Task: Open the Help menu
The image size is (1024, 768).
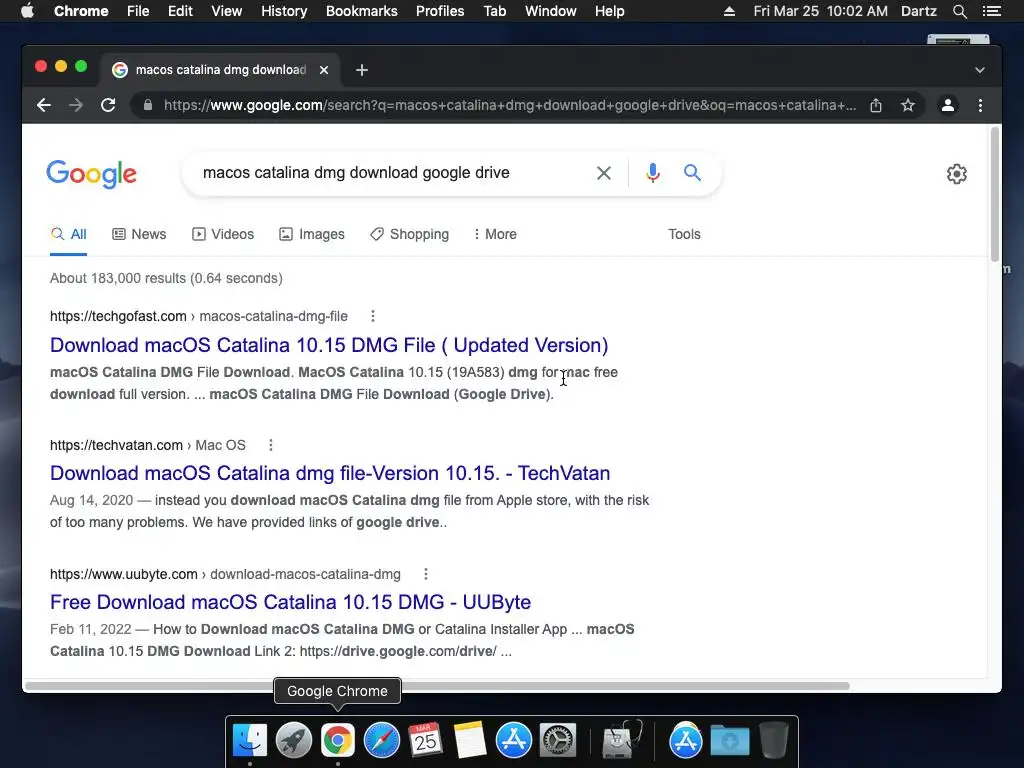Action: (609, 11)
